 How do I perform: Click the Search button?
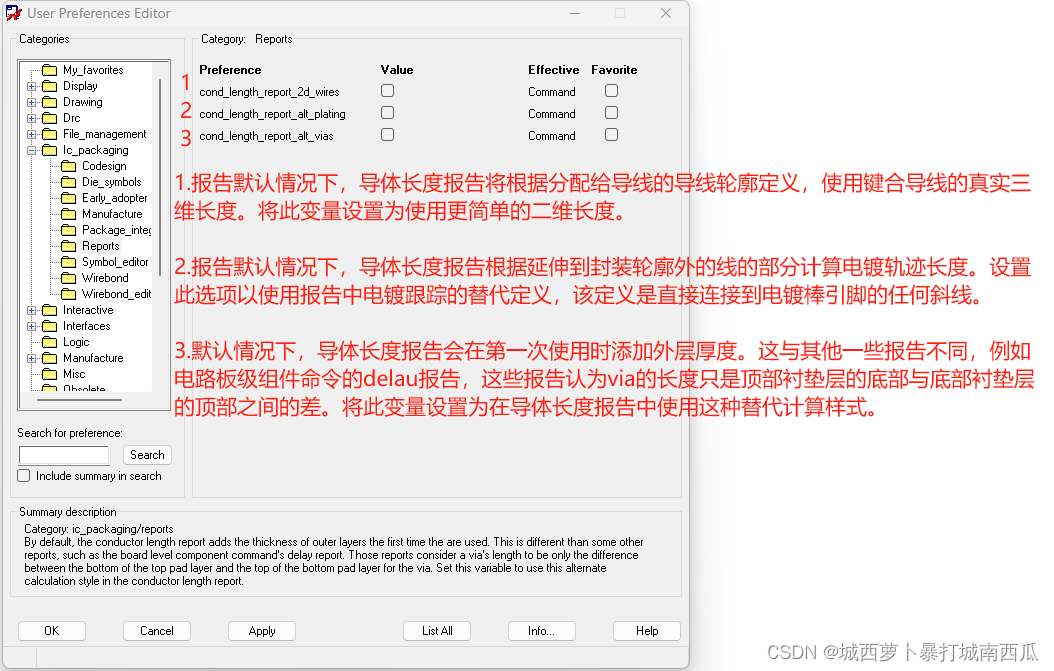147,455
